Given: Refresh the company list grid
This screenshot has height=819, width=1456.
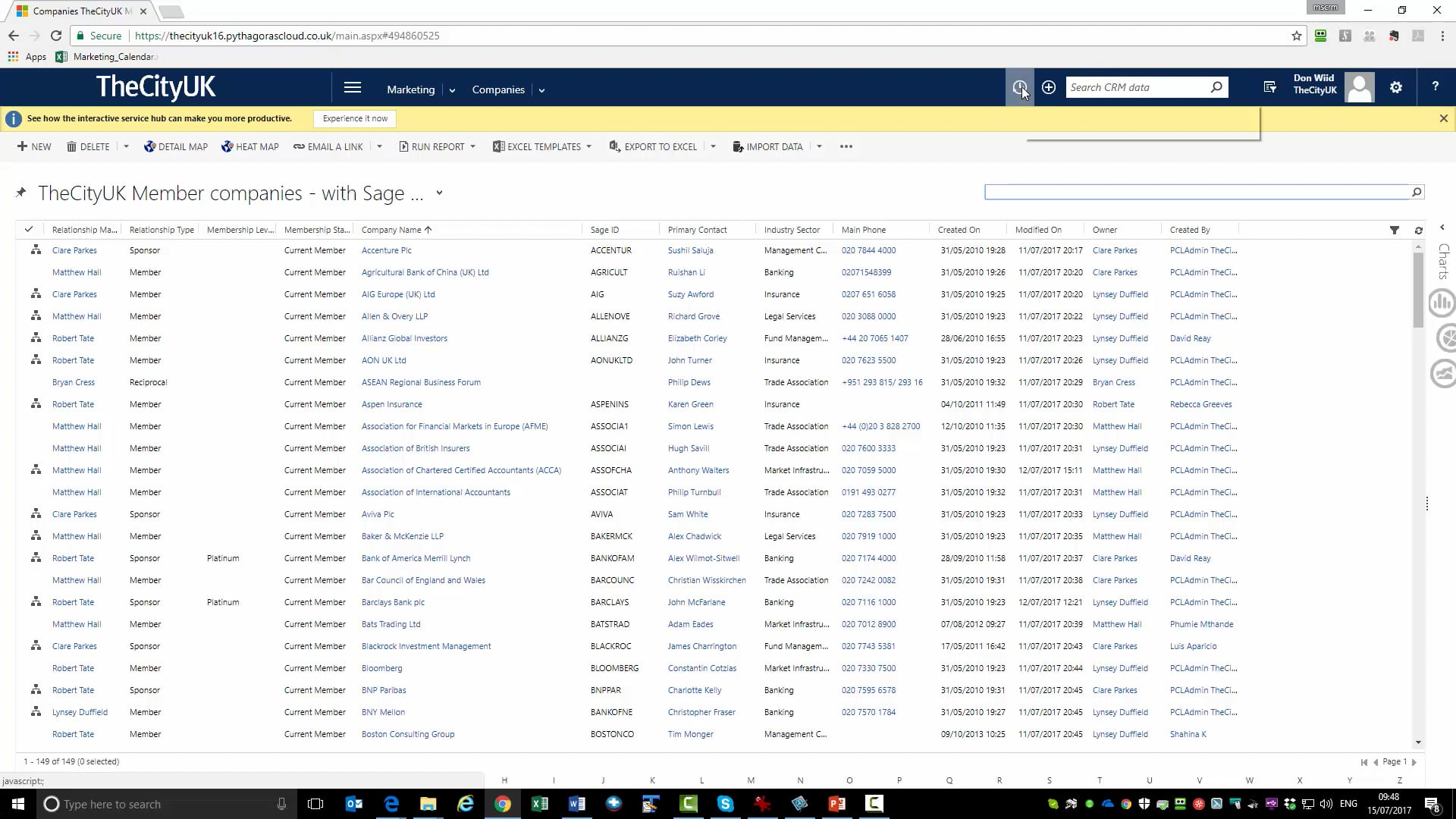Looking at the screenshot, I should point(1419,230).
